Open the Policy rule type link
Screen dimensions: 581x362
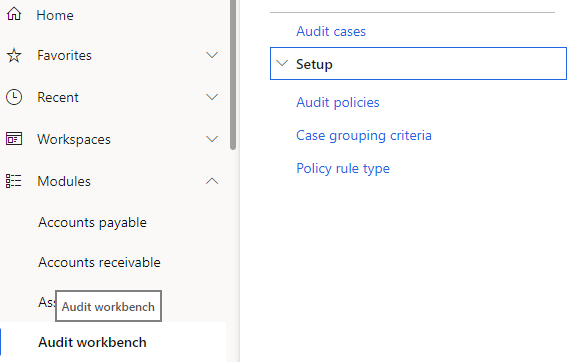(343, 169)
